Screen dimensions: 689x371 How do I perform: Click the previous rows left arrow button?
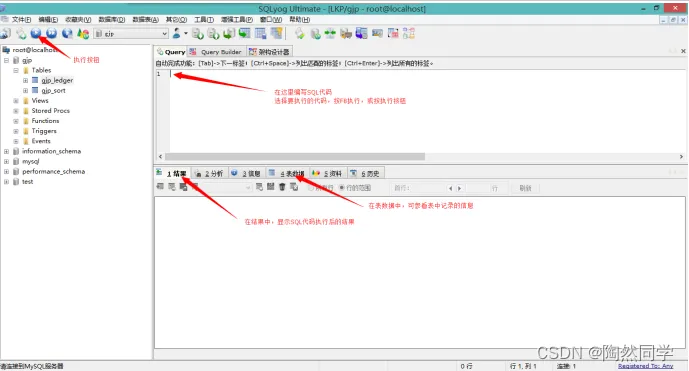click(450, 188)
